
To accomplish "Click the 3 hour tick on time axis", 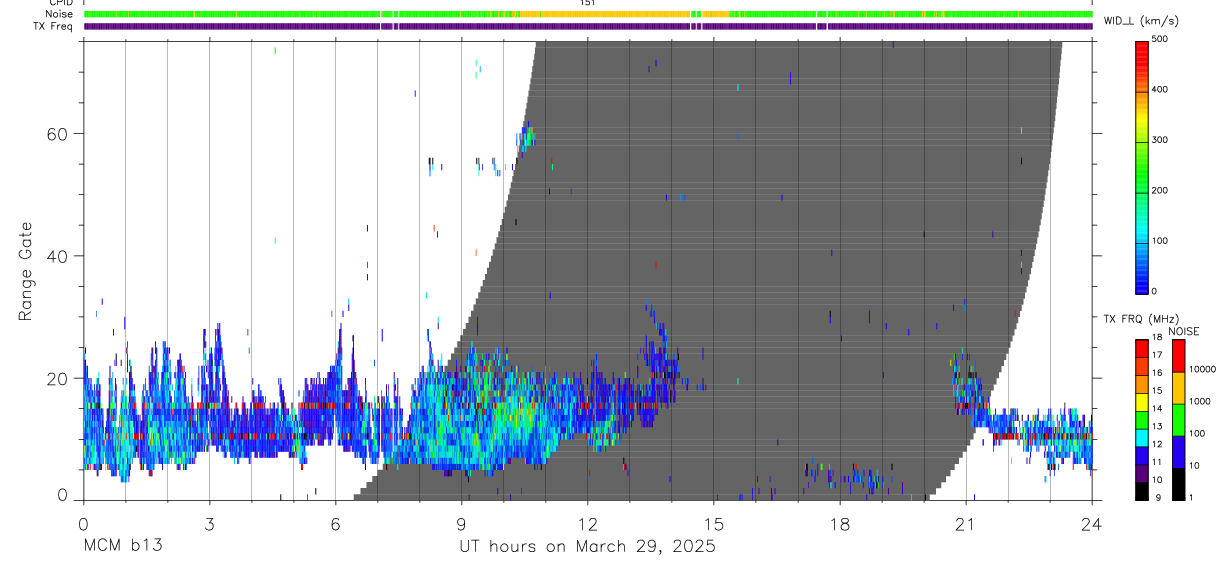I will point(209,523).
